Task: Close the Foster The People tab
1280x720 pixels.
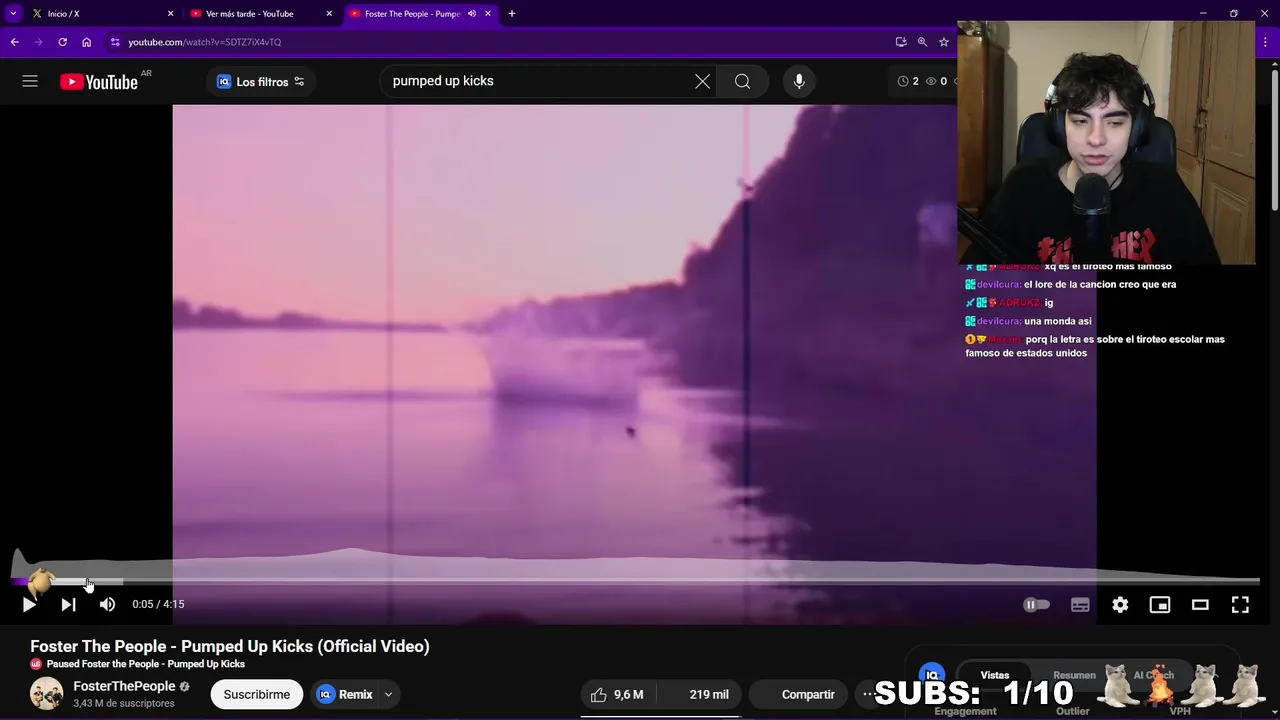Action: pos(488,13)
